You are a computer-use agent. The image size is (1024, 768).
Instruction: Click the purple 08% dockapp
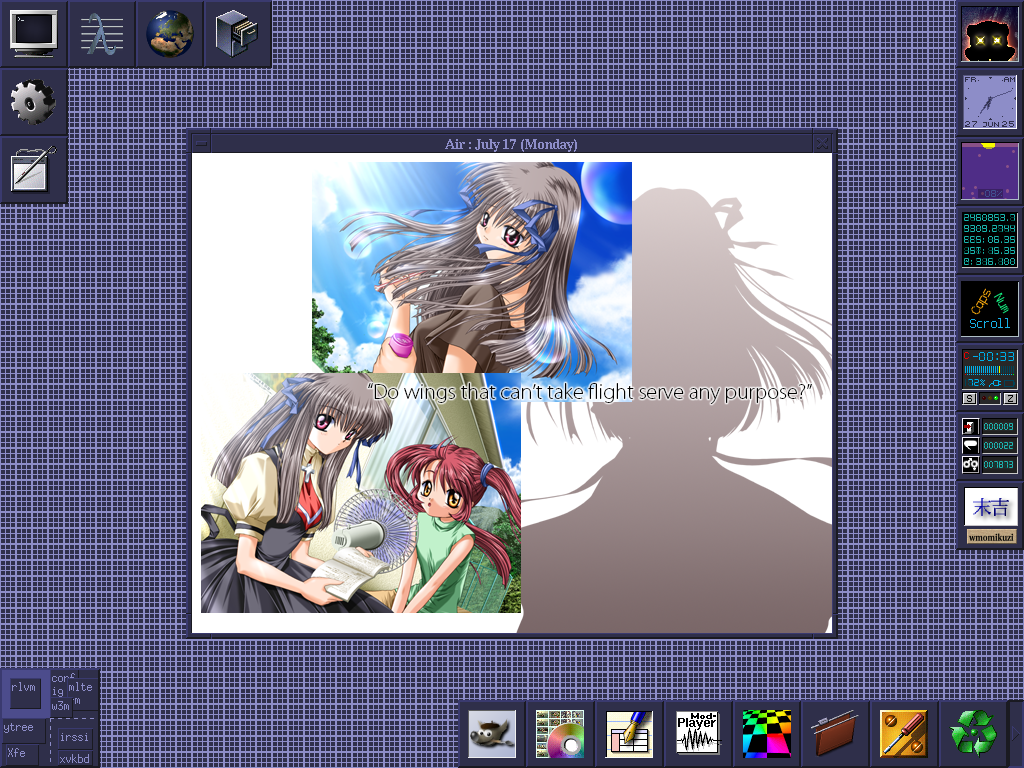coord(989,170)
